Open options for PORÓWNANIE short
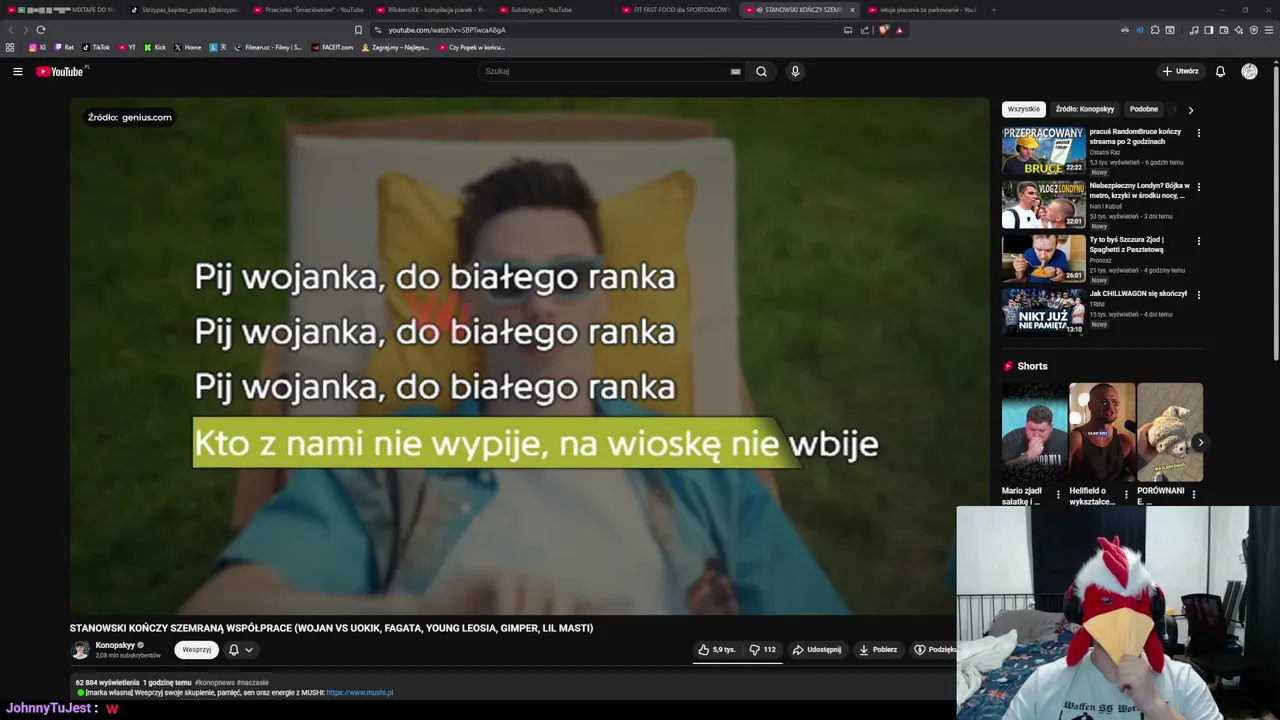The width and height of the screenshot is (1280, 720). [1193, 495]
